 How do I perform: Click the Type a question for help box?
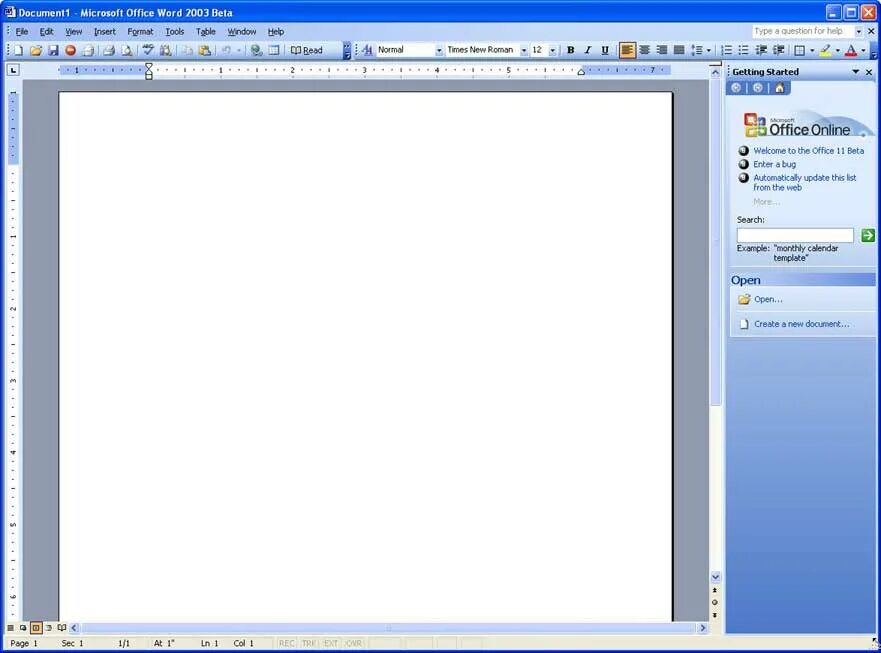point(803,31)
